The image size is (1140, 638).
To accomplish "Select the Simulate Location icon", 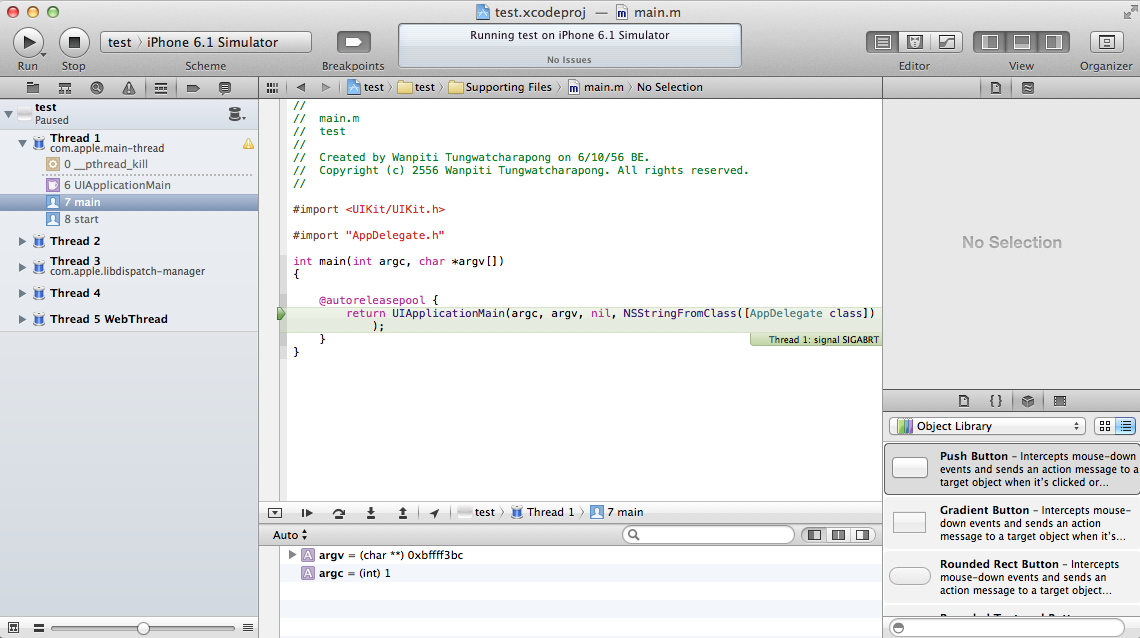I will point(434,512).
